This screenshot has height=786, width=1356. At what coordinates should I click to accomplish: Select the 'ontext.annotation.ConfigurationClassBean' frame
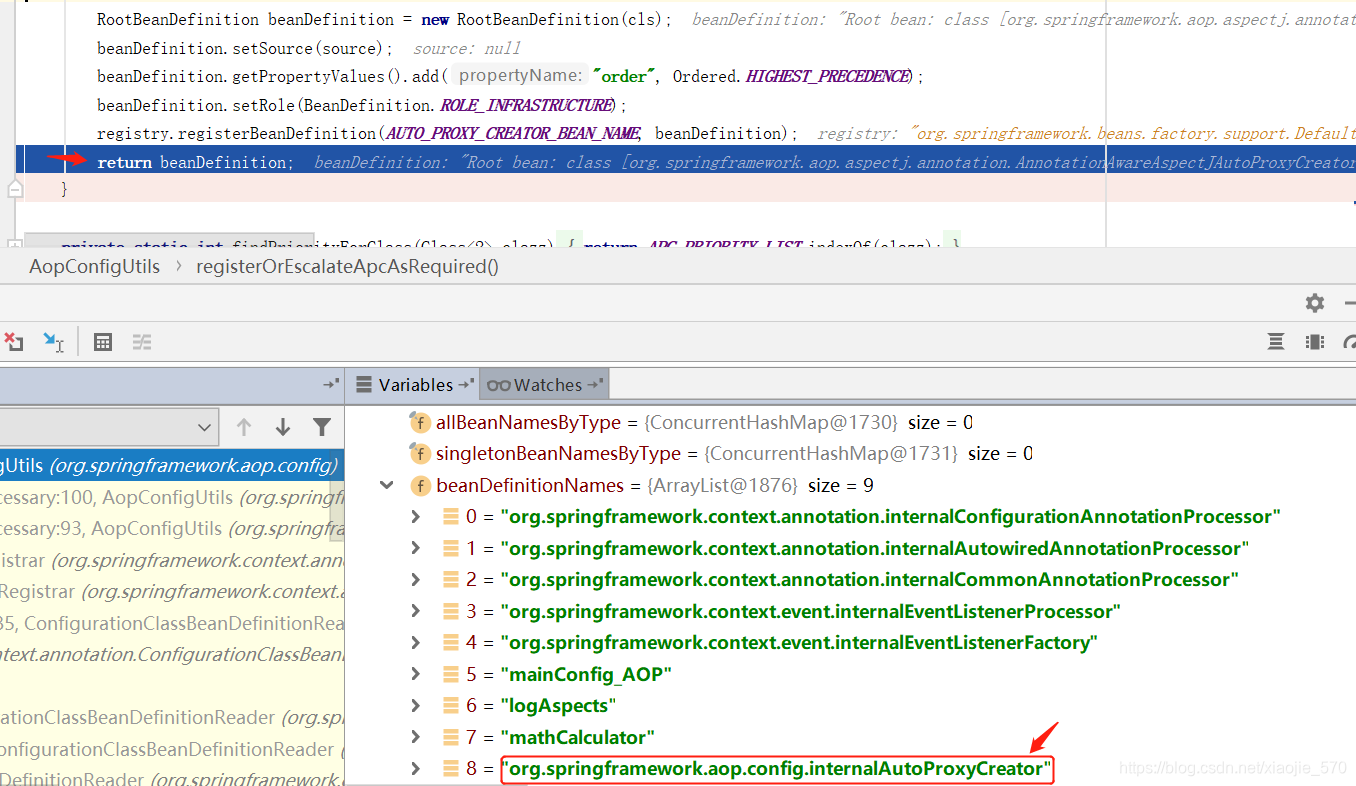pos(172,655)
